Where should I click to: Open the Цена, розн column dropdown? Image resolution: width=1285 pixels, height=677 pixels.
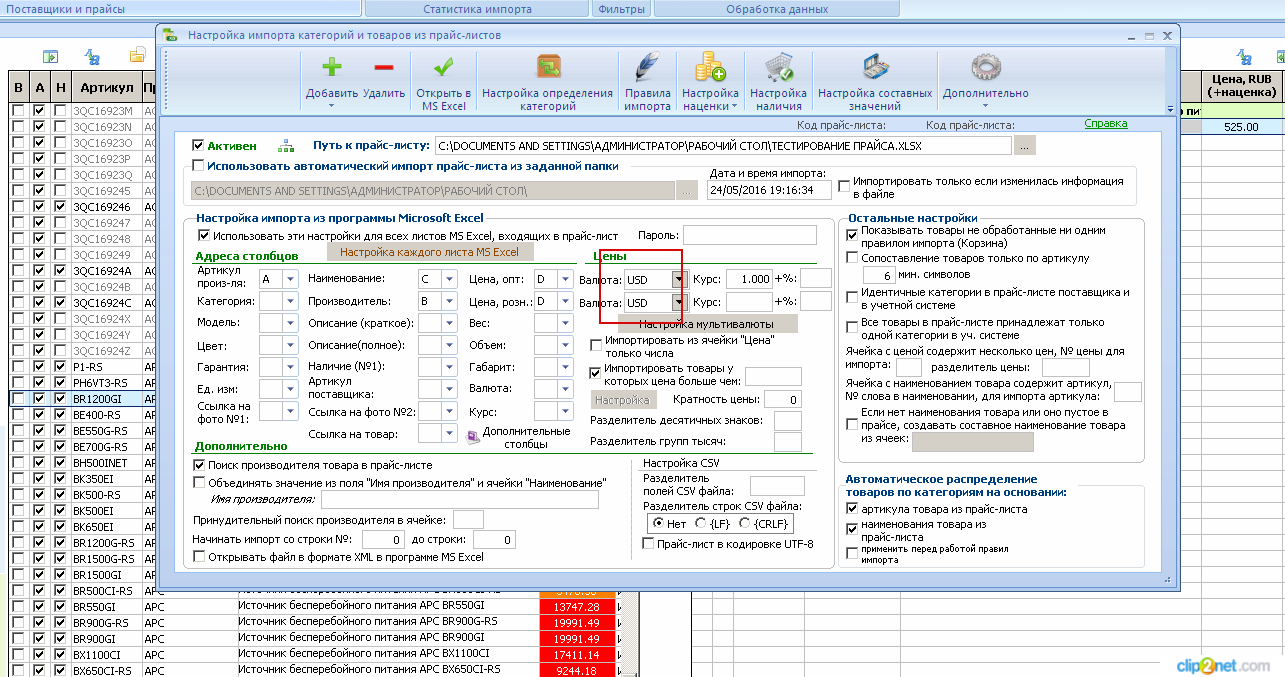tap(565, 301)
